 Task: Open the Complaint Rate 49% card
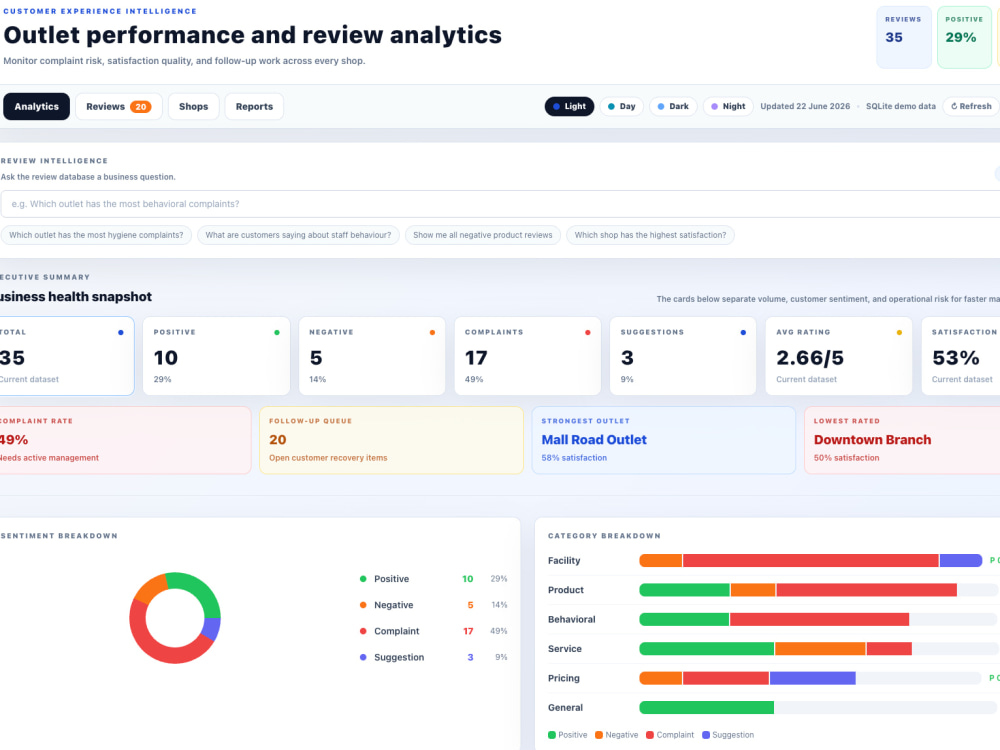click(x=125, y=440)
